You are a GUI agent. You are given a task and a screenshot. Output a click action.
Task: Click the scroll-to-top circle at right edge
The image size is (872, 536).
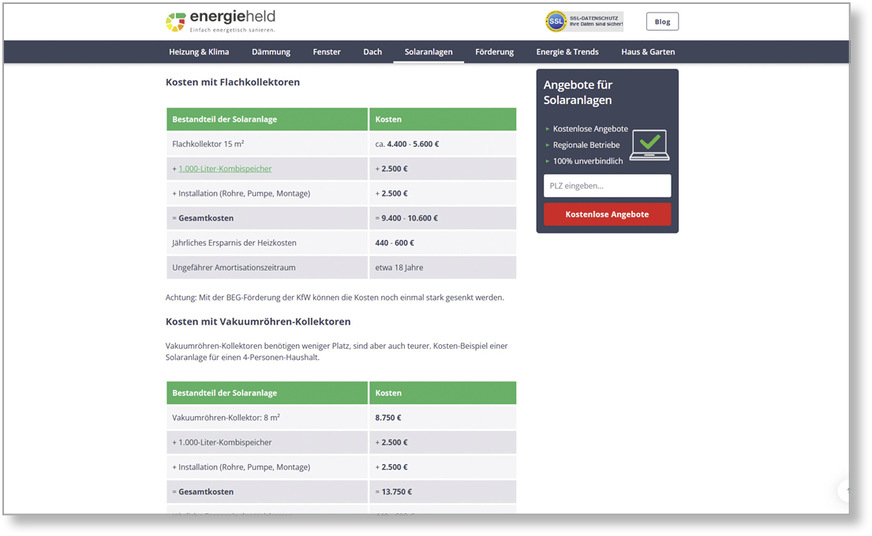(x=845, y=490)
